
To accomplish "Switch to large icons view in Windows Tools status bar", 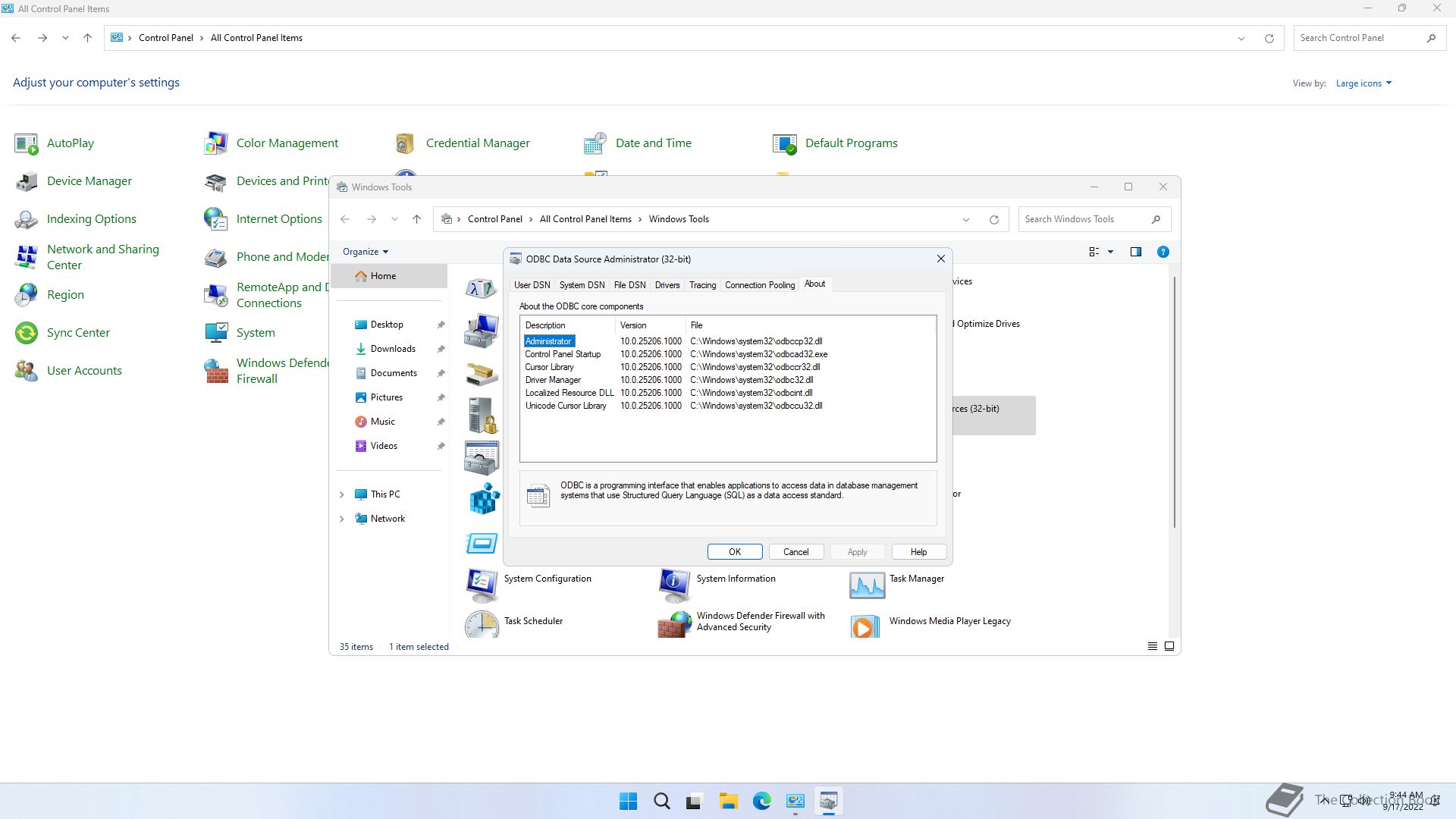I will click(x=1169, y=646).
